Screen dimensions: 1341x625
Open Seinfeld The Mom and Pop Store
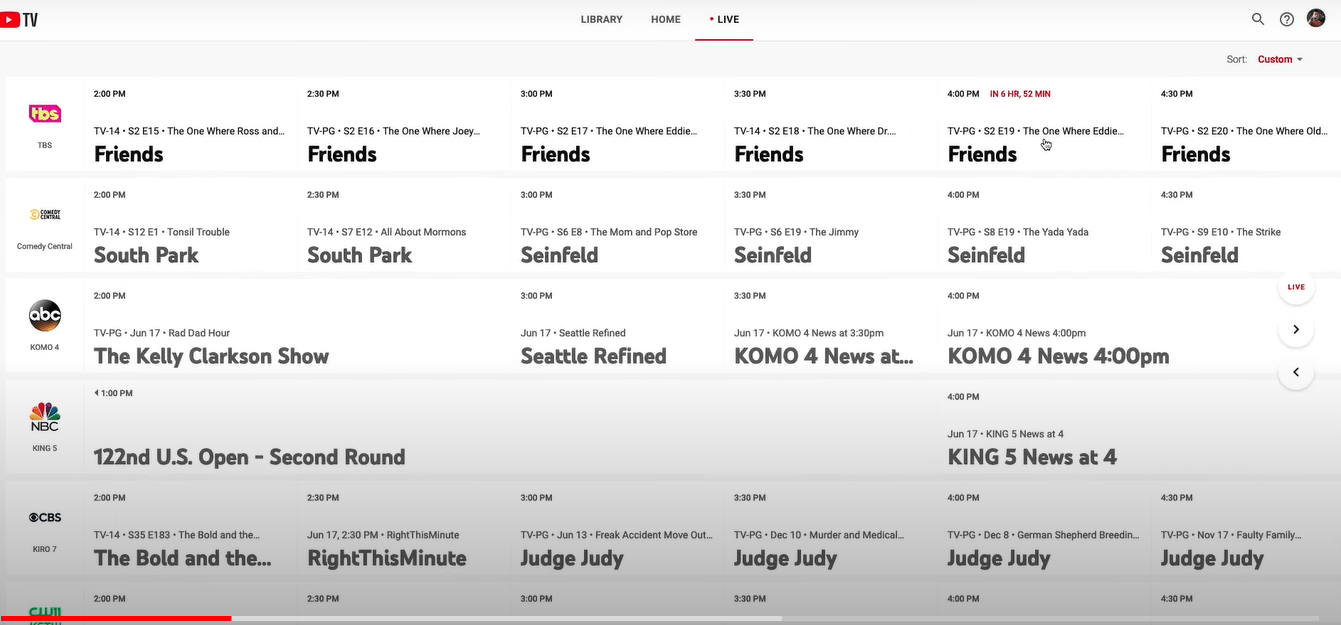point(618,225)
